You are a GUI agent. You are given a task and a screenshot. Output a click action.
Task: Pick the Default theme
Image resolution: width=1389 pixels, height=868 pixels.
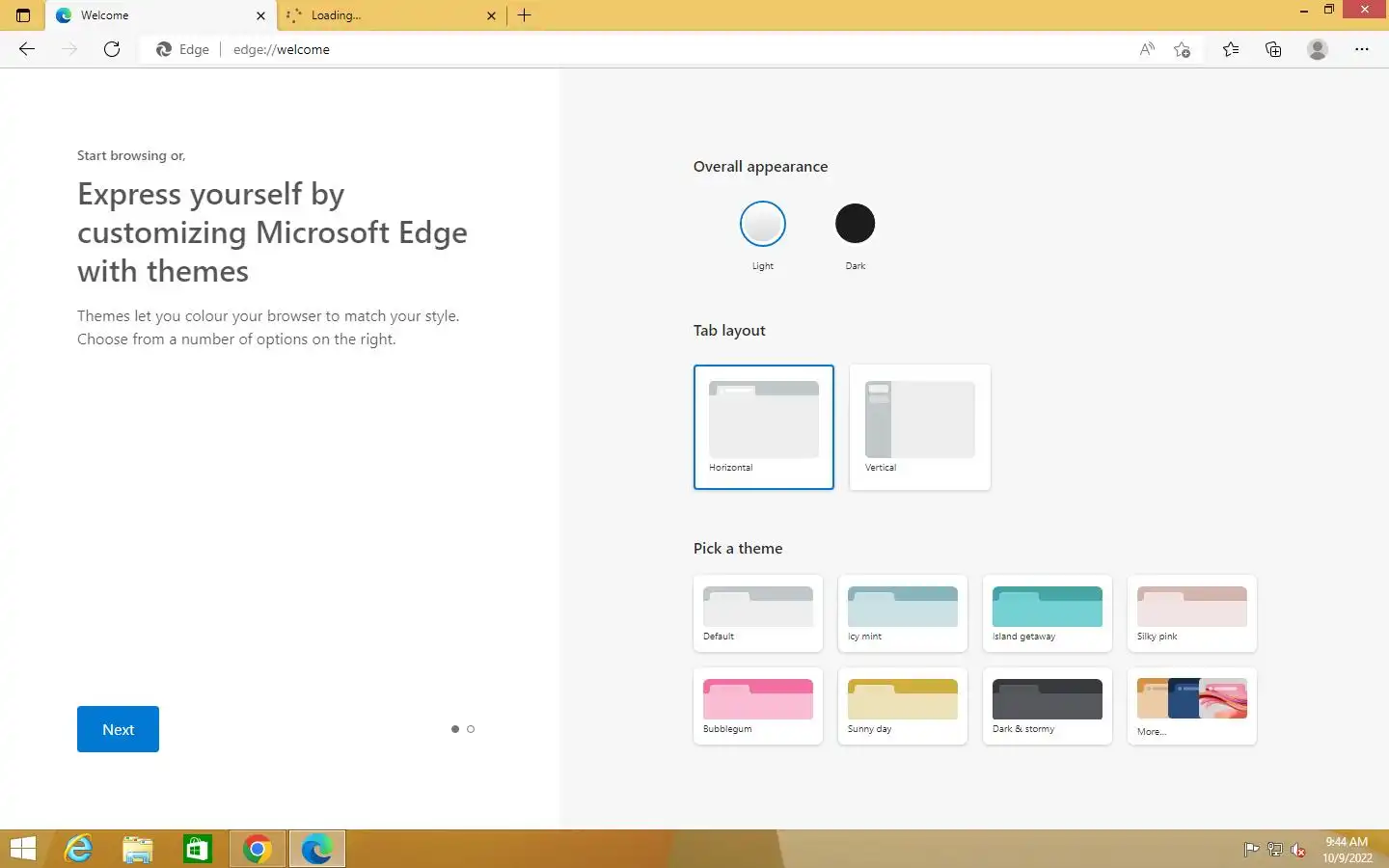758,613
